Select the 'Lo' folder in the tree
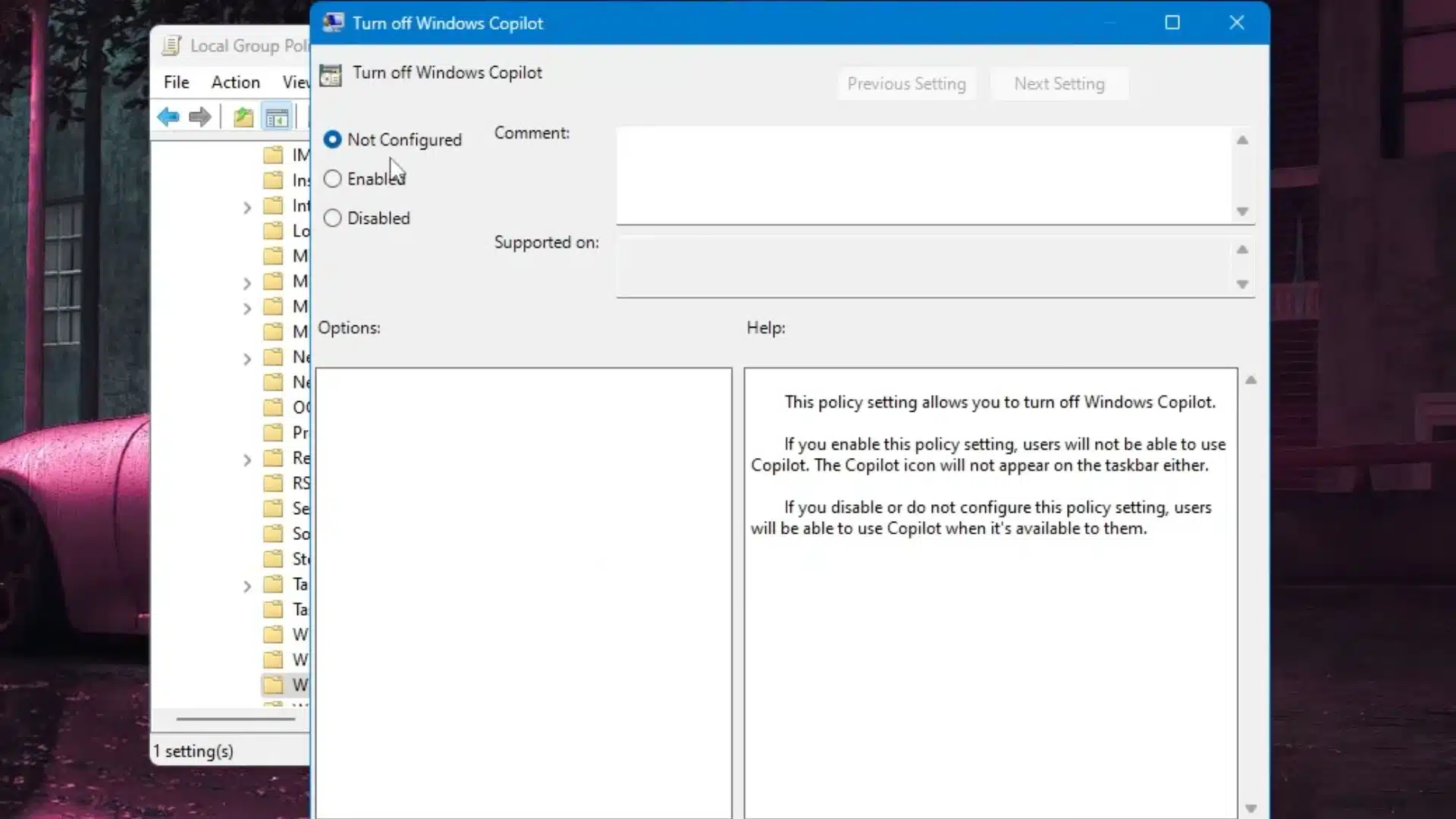 coord(287,231)
